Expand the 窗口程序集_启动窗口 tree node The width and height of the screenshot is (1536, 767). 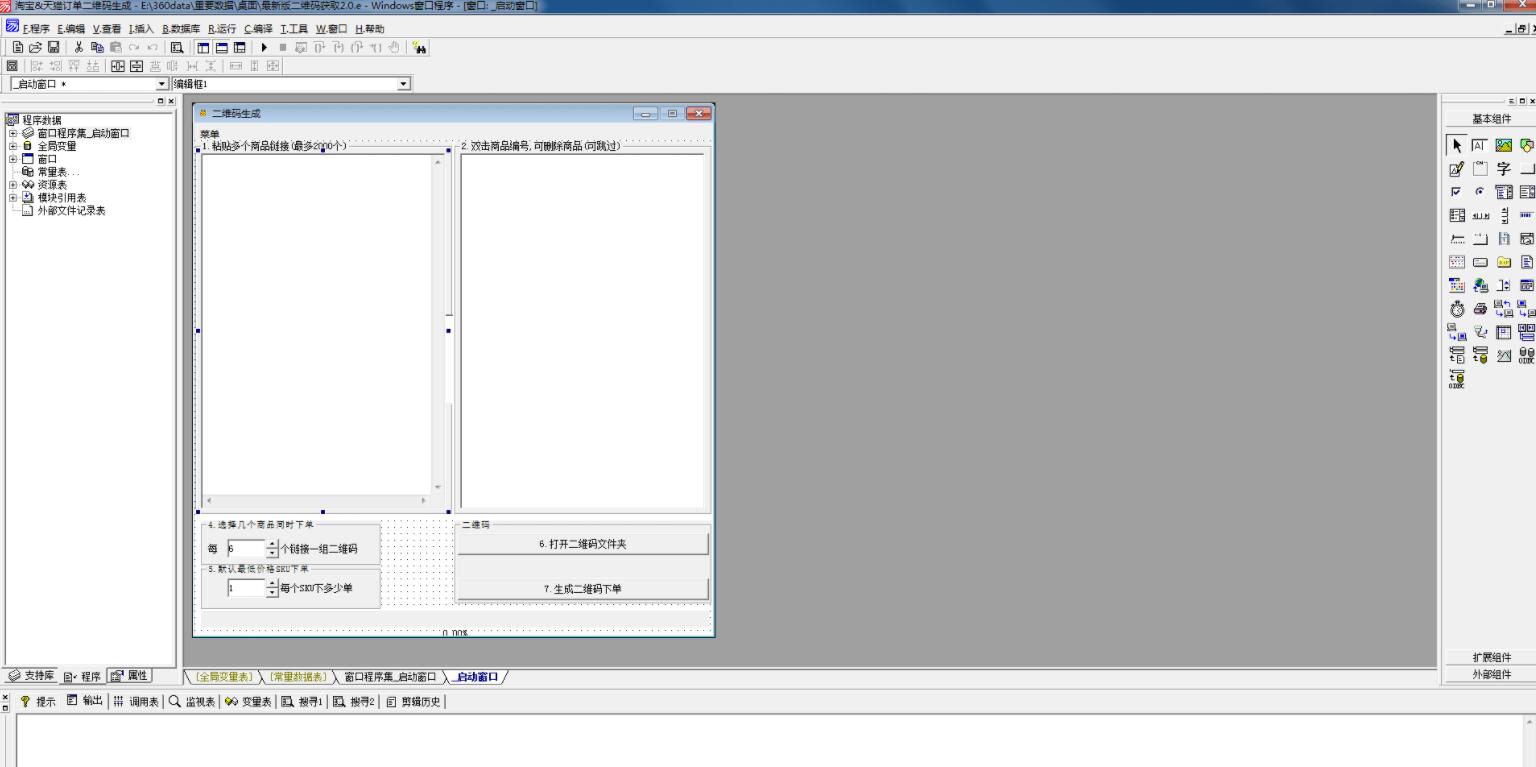click(x=13, y=133)
